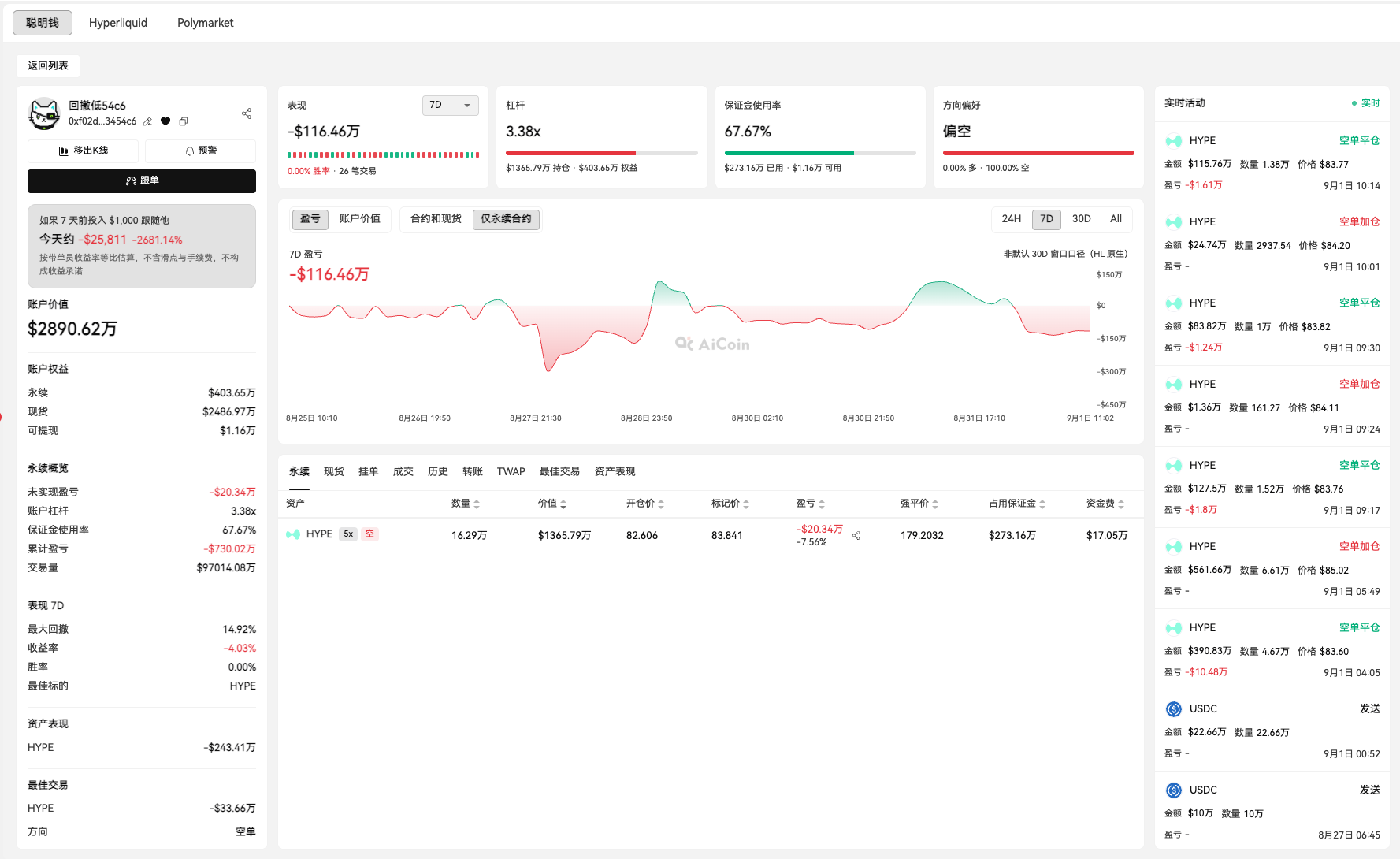
Task: Toggle the heart favorite icon beside the address
Action: click(165, 121)
